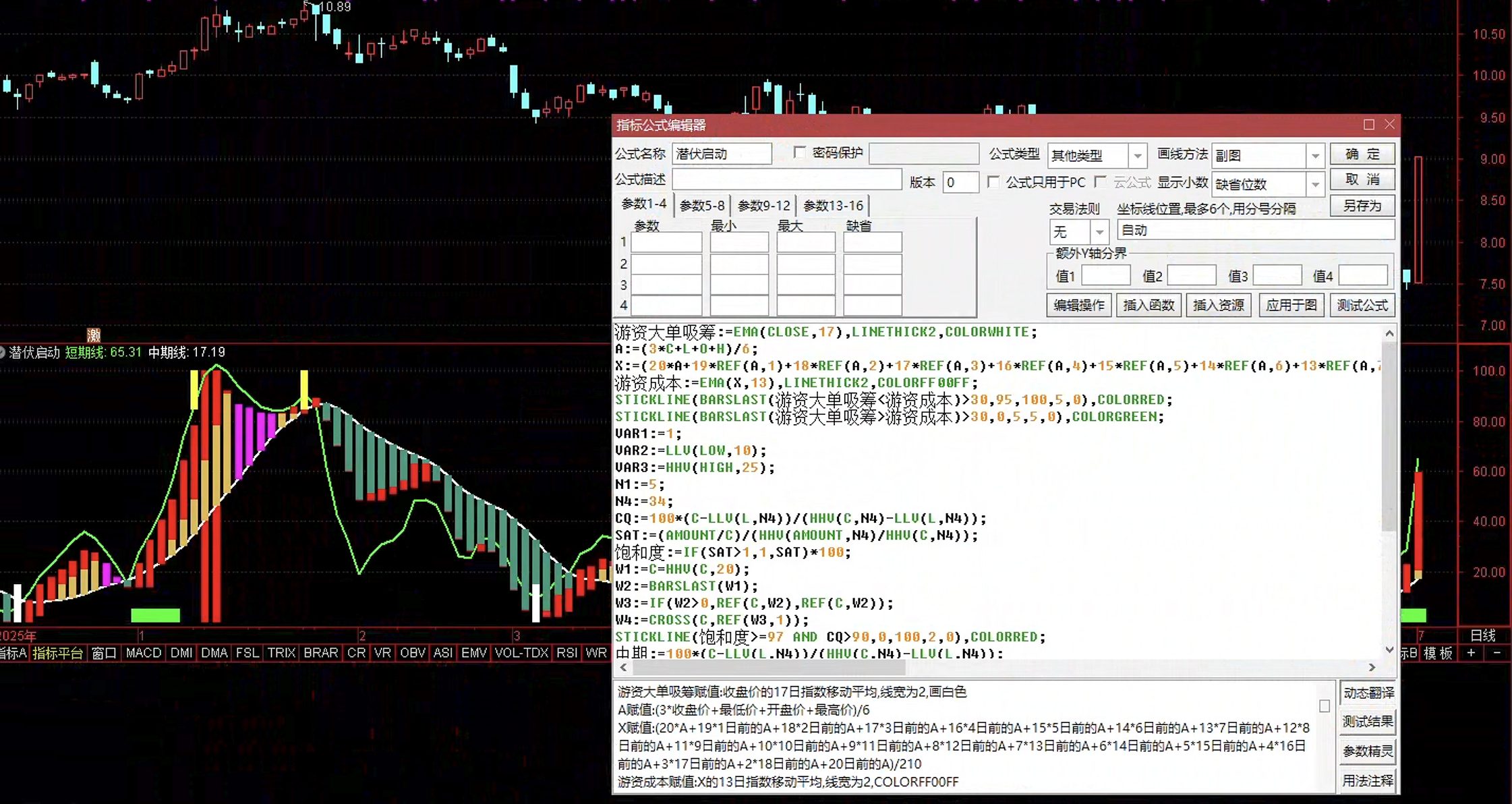Click the 插入函数 button

pos(1148,306)
